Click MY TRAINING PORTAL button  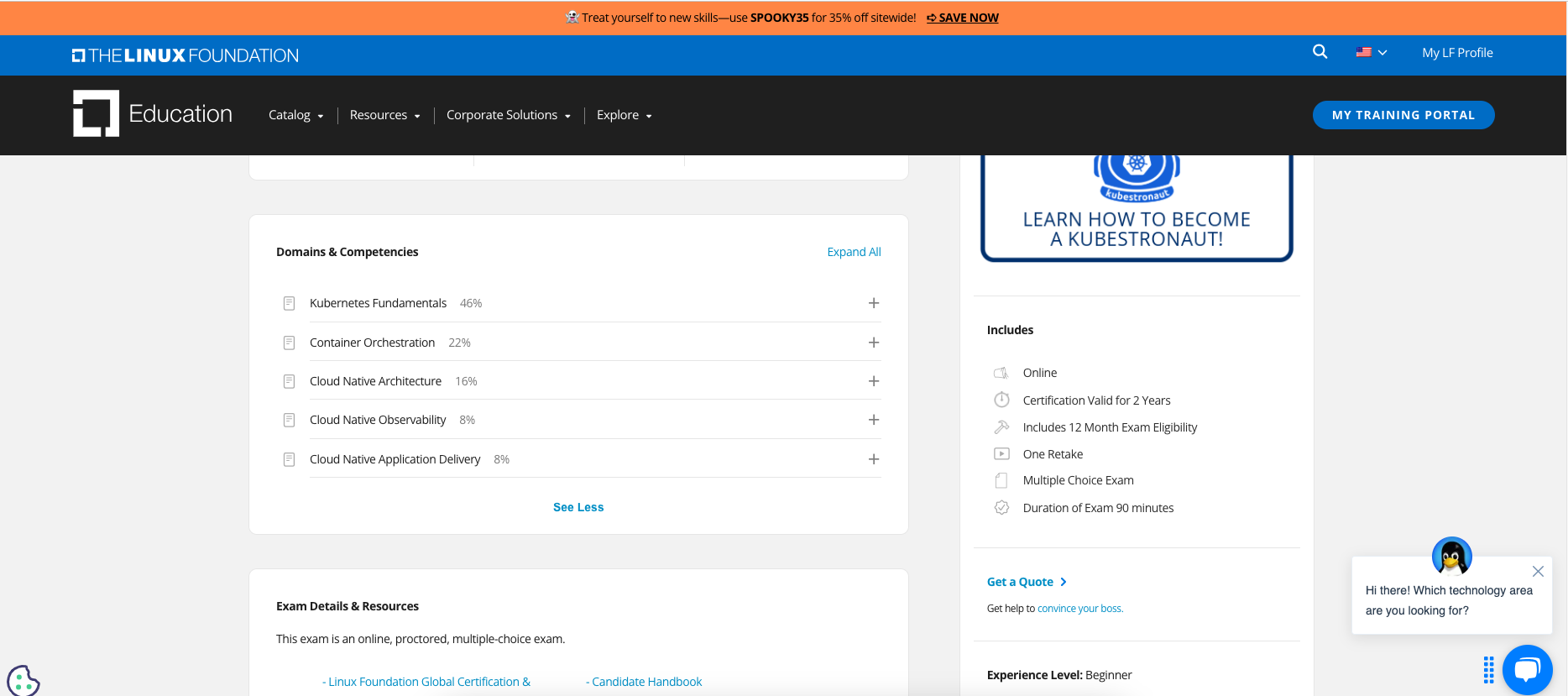click(1403, 115)
